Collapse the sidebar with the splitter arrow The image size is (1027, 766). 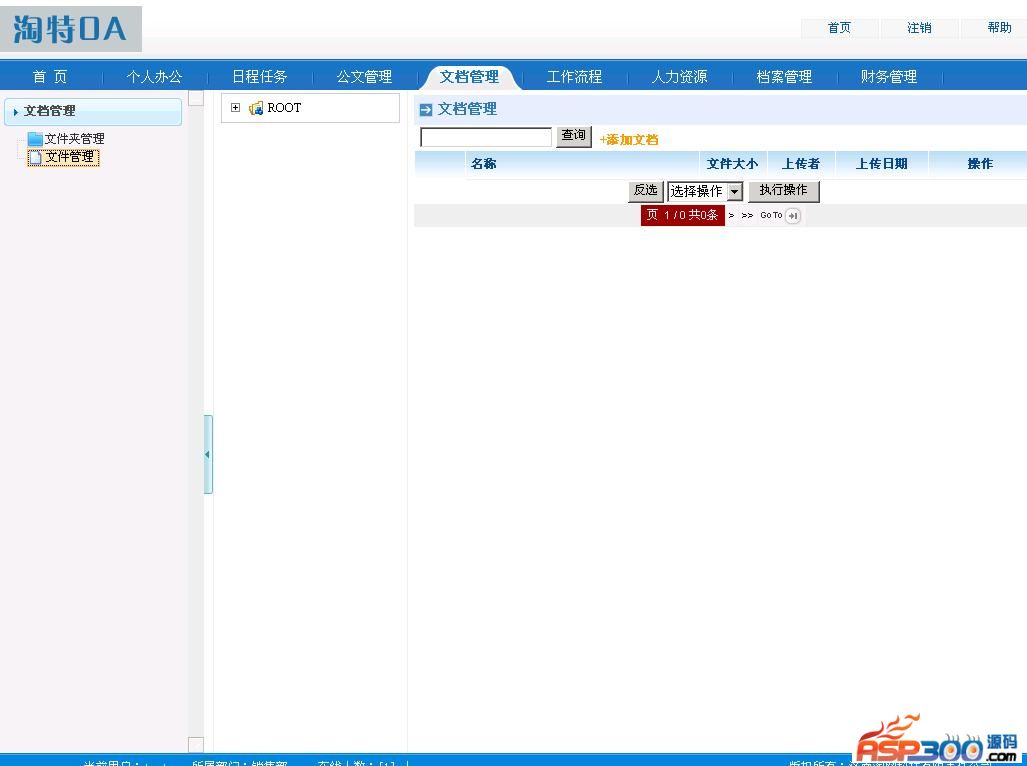208,454
